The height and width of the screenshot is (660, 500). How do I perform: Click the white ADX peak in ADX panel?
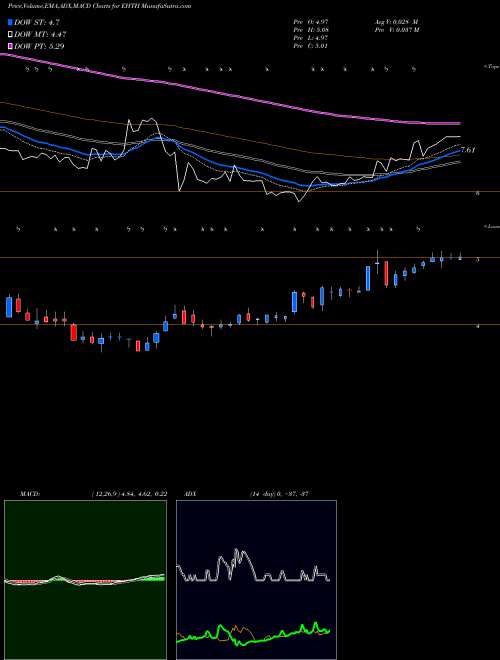(238, 552)
